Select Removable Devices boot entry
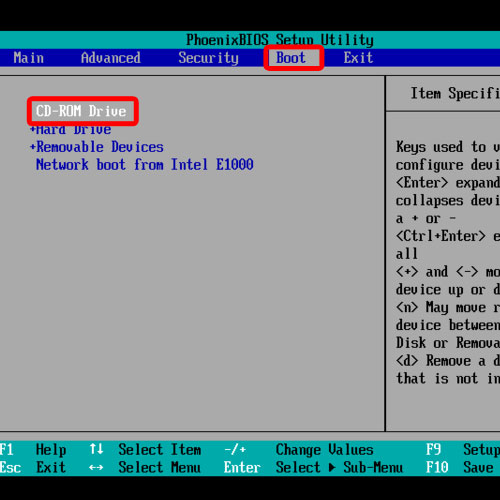This screenshot has height=500, width=500. point(100,147)
